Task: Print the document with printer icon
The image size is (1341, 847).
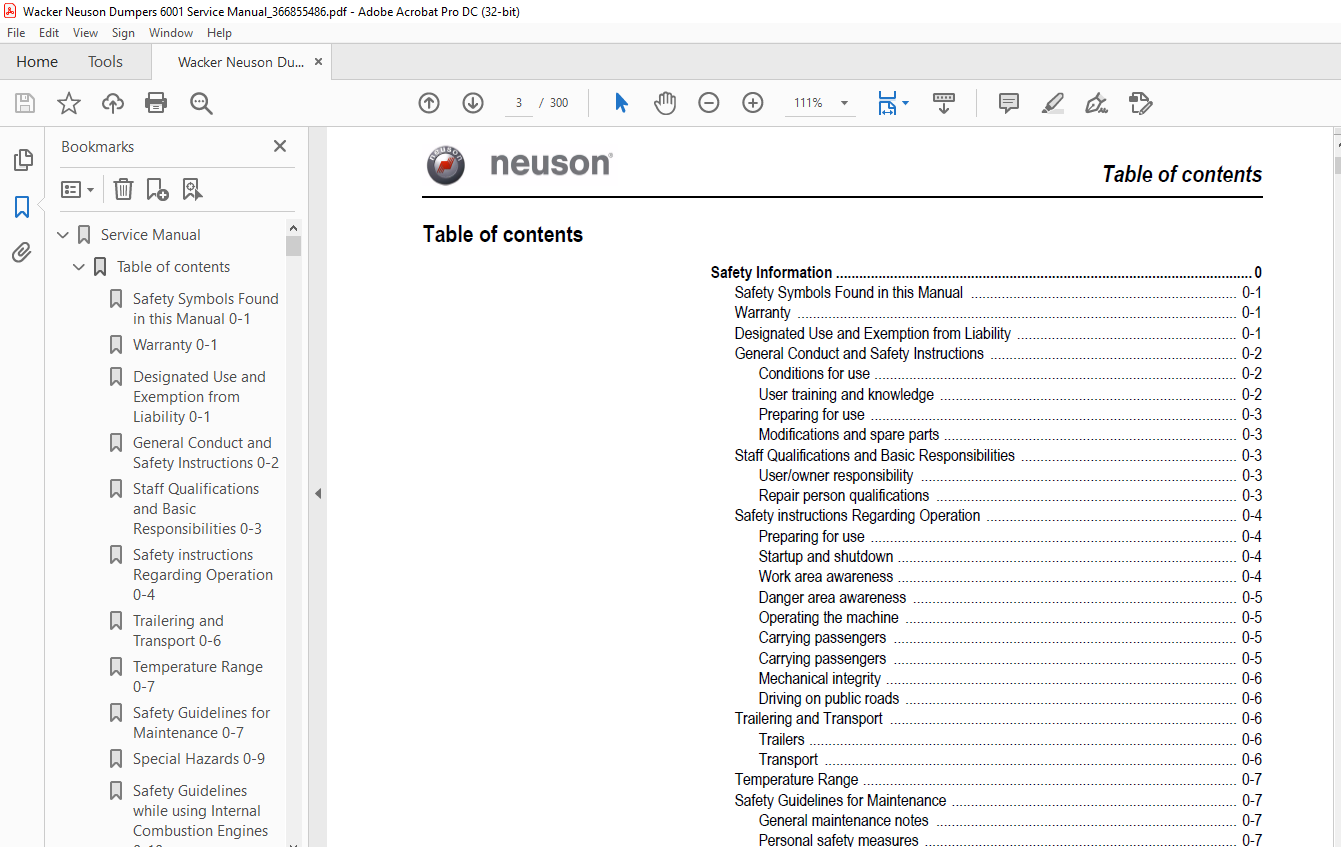Action: pos(156,103)
